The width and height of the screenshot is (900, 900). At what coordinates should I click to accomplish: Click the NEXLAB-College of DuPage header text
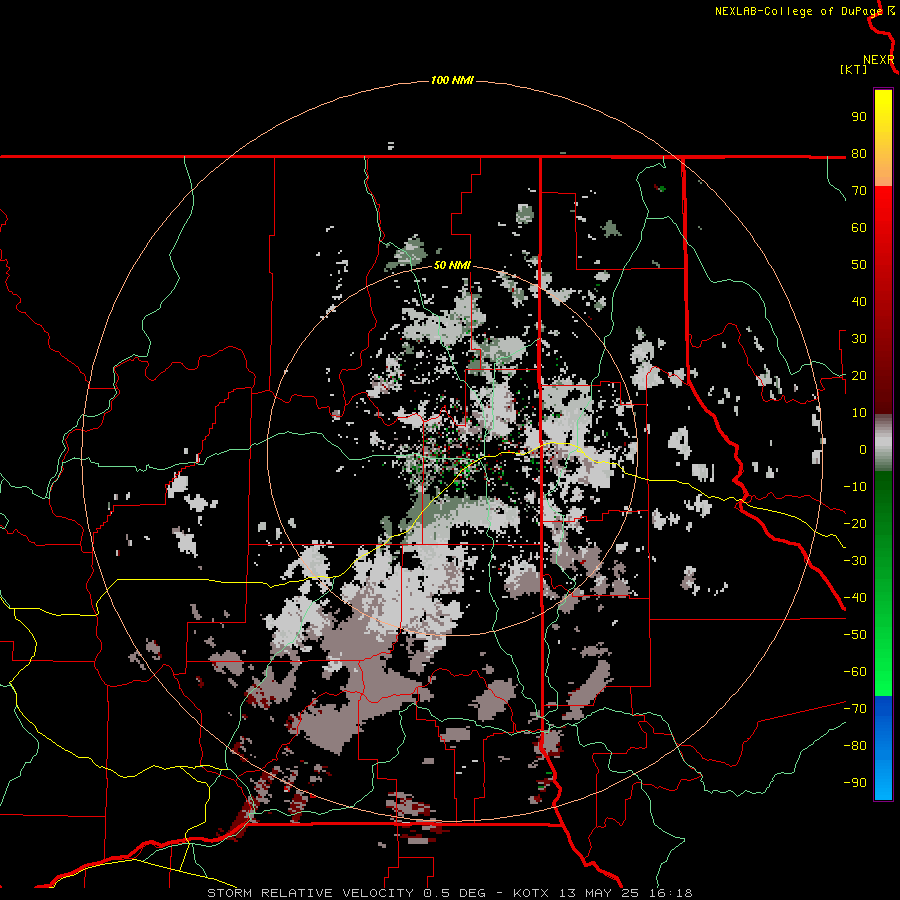point(798,11)
